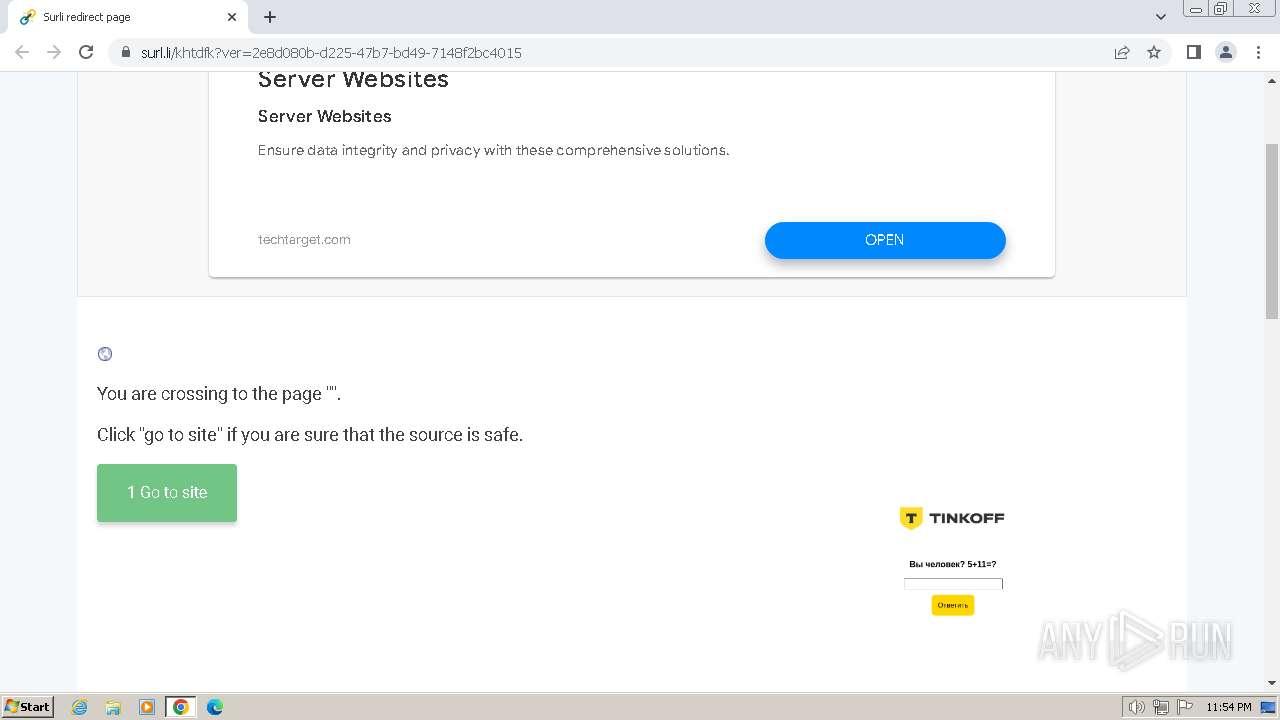Open the tab search dropdown arrow
1280x720 pixels.
click(1161, 17)
